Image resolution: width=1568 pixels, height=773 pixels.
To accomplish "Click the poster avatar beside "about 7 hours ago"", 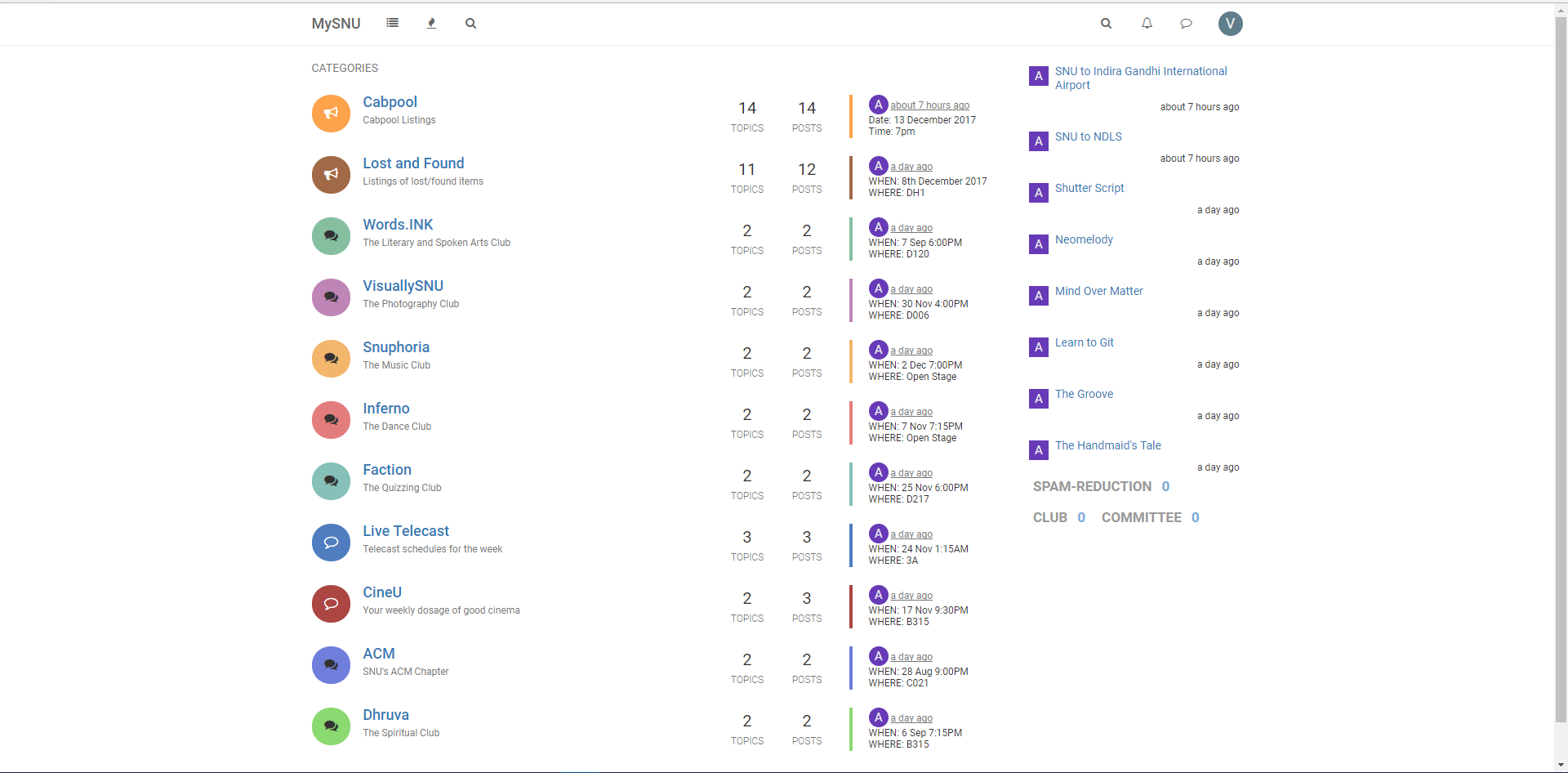I will (x=878, y=104).
